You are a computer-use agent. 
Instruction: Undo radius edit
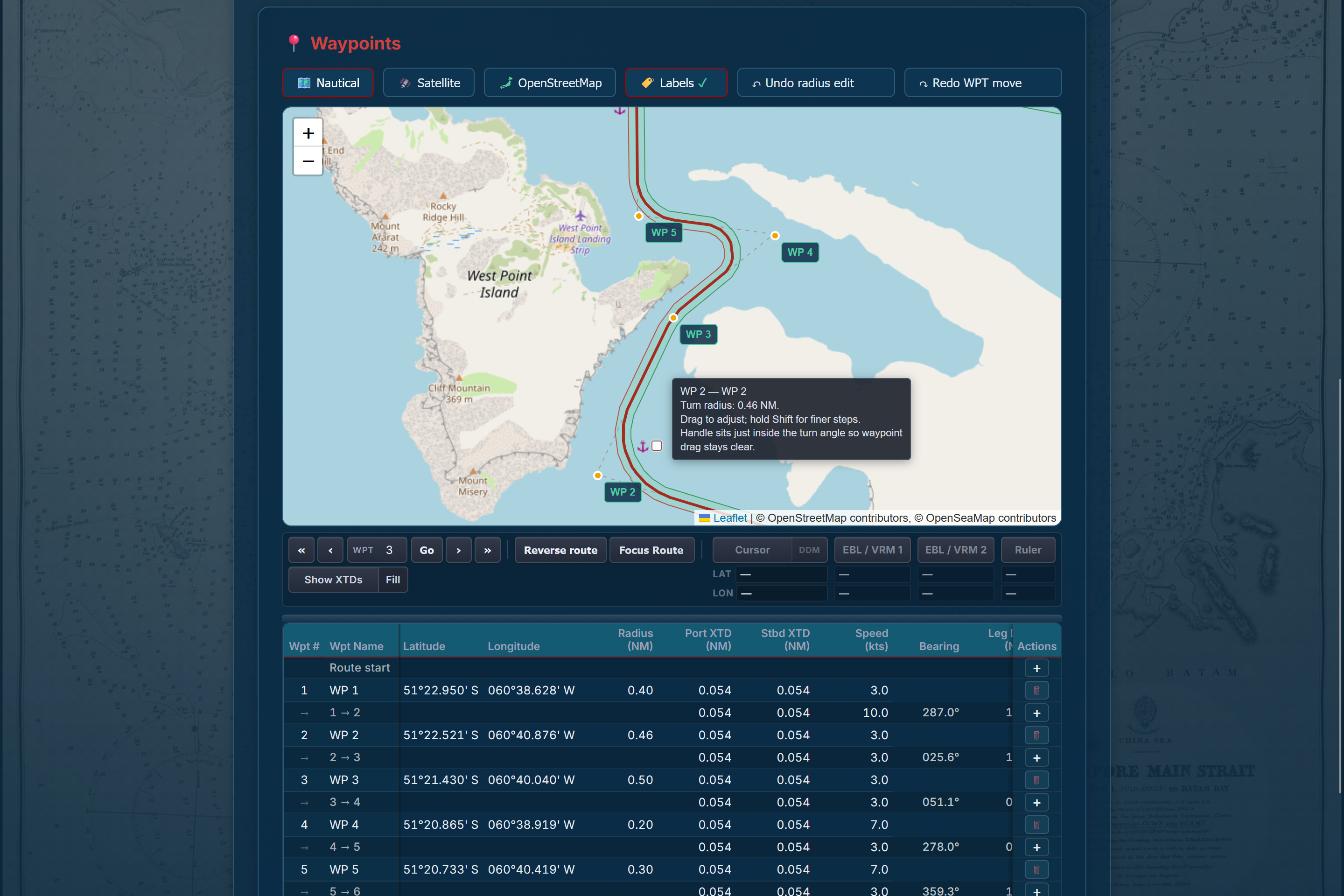(815, 83)
